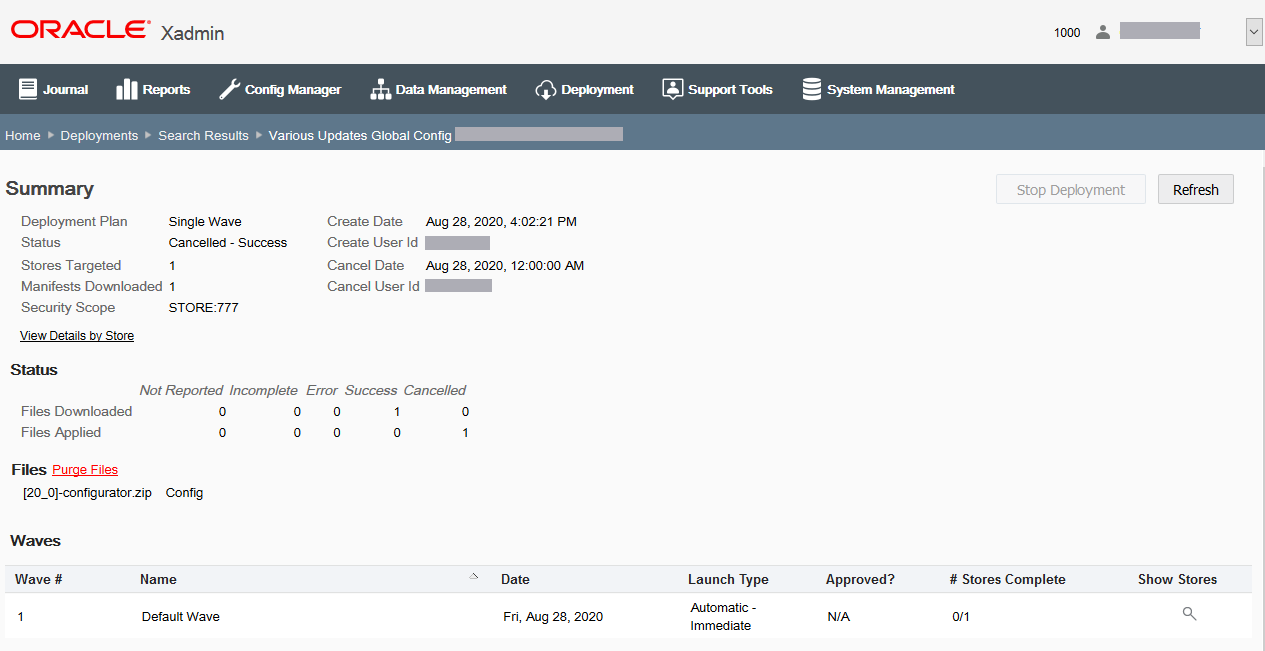The width and height of the screenshot is (1265, 651).
Task: Open the dropdown in the top-right corner
Action: pos(1253,31)
